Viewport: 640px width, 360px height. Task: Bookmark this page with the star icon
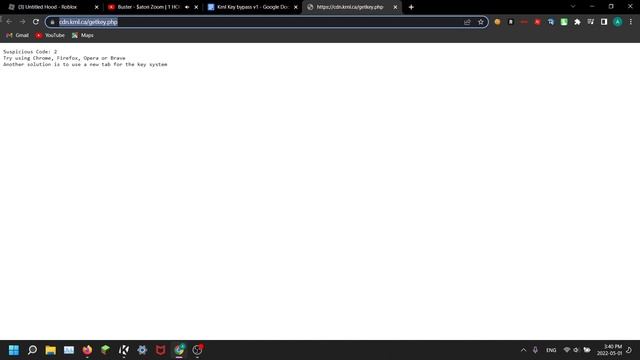tap(481, 22)
